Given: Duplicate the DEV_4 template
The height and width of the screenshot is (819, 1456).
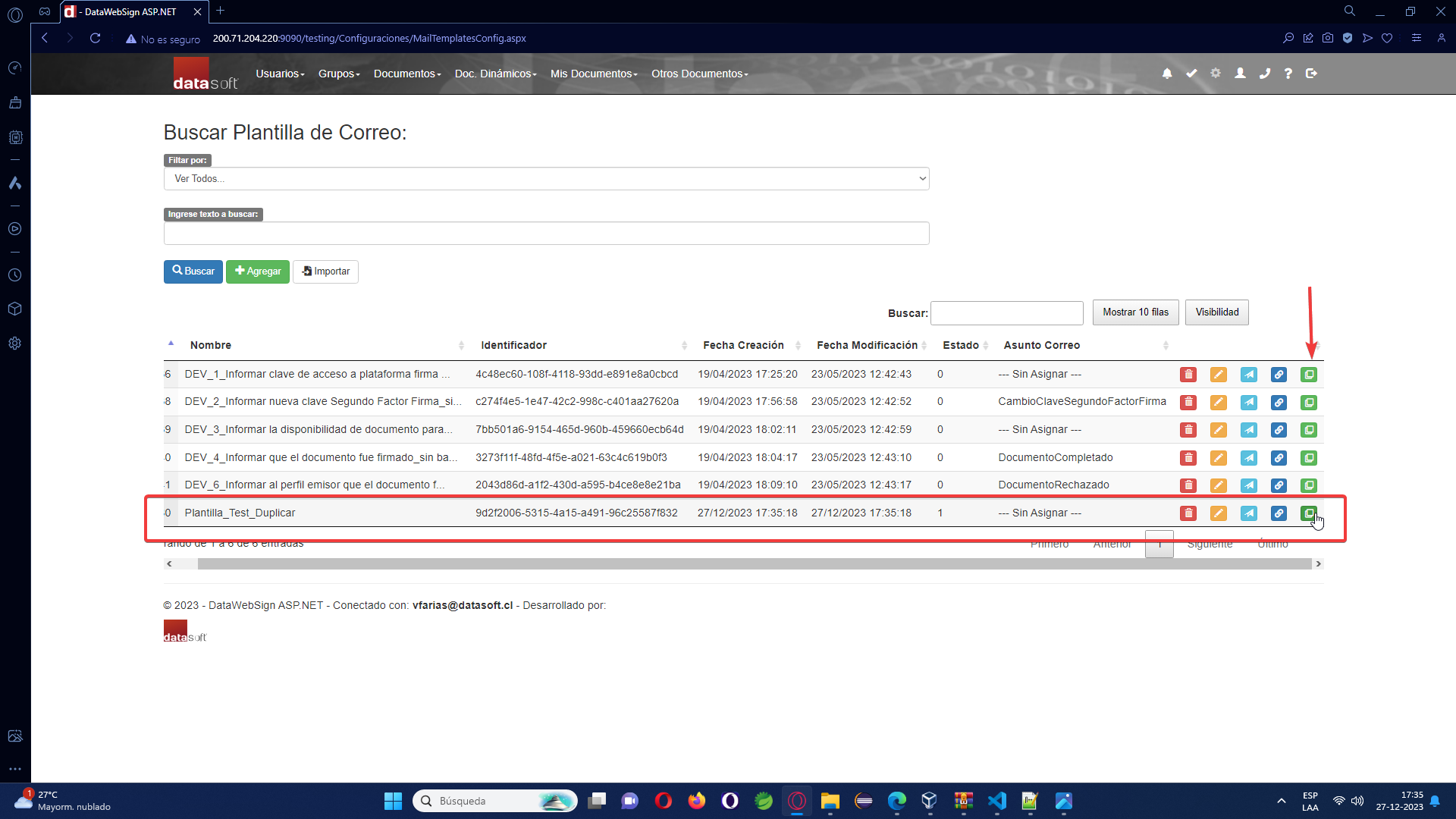Looking at the screenshot, I should click(1309, 458).
